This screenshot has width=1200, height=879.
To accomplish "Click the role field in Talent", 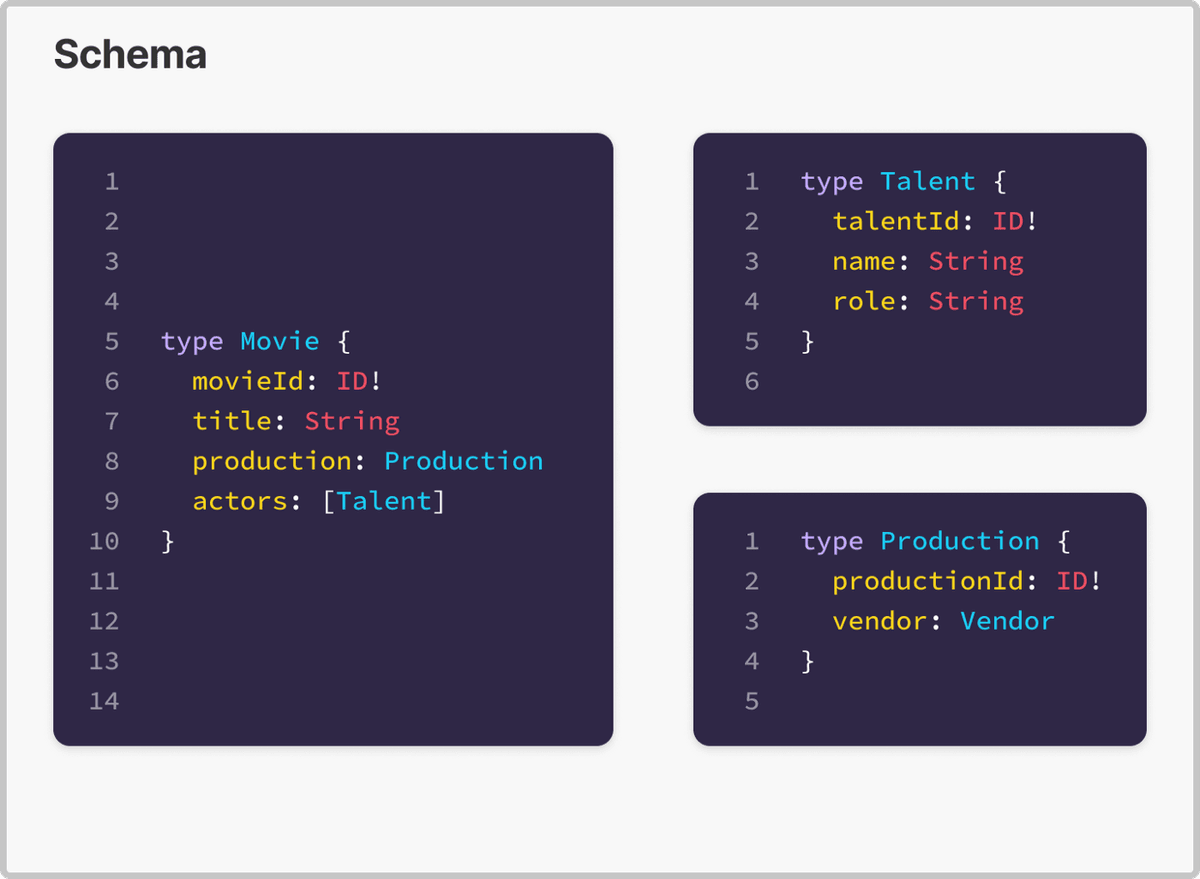I will point(864,301).
